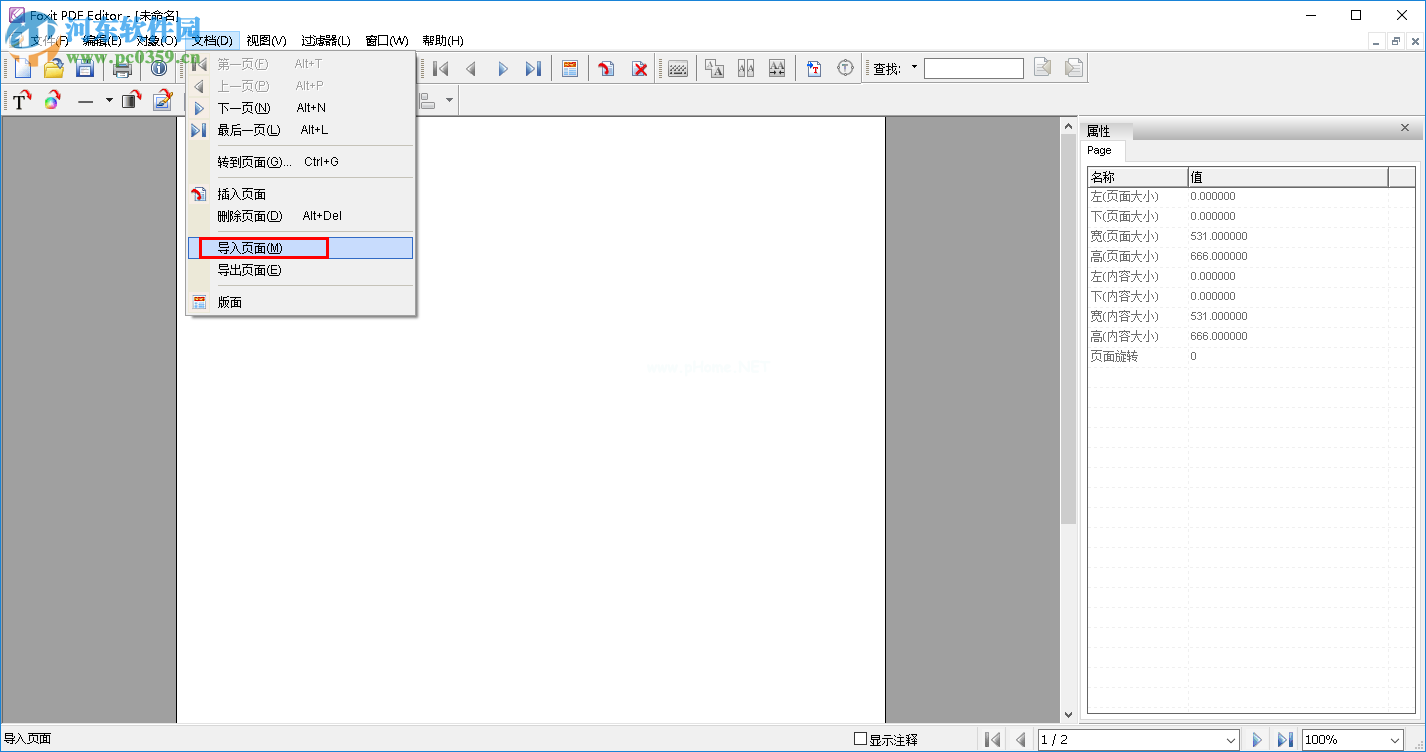
Task: Choose 插入页面 from the menu
Action: (300, 194)
